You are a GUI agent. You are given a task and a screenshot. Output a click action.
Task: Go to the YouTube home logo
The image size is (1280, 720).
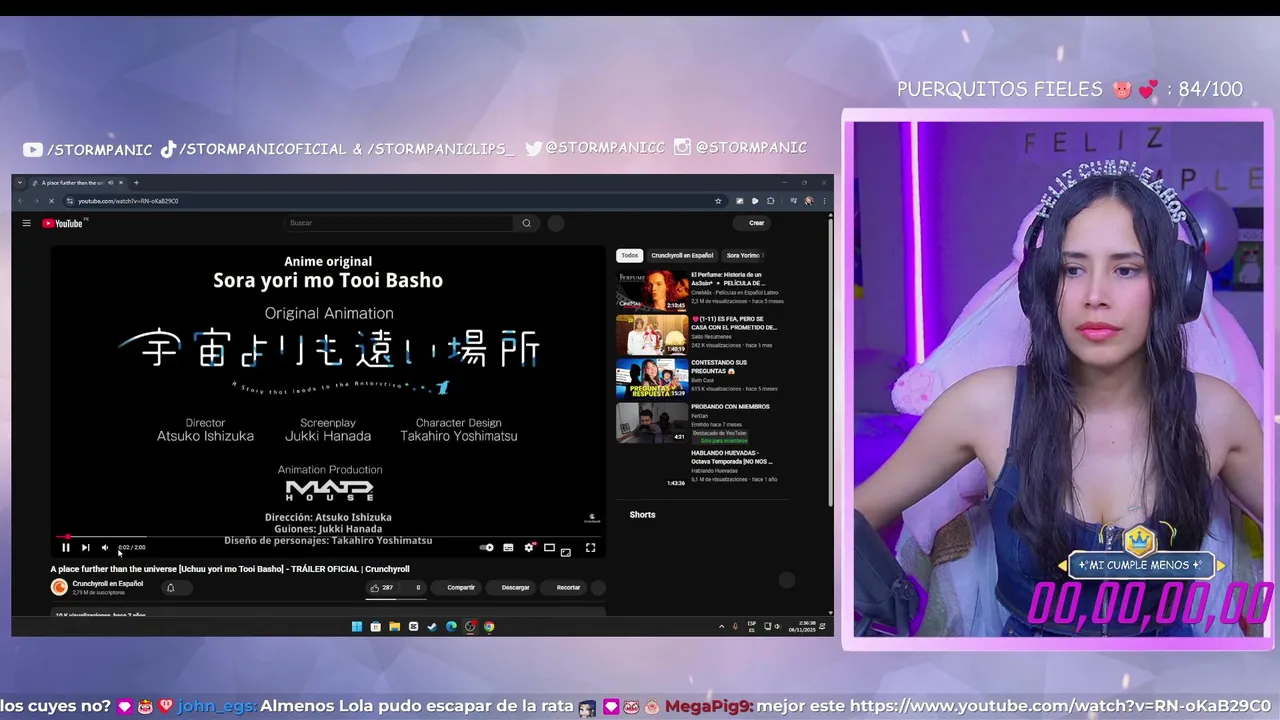(x=63, y=223)
